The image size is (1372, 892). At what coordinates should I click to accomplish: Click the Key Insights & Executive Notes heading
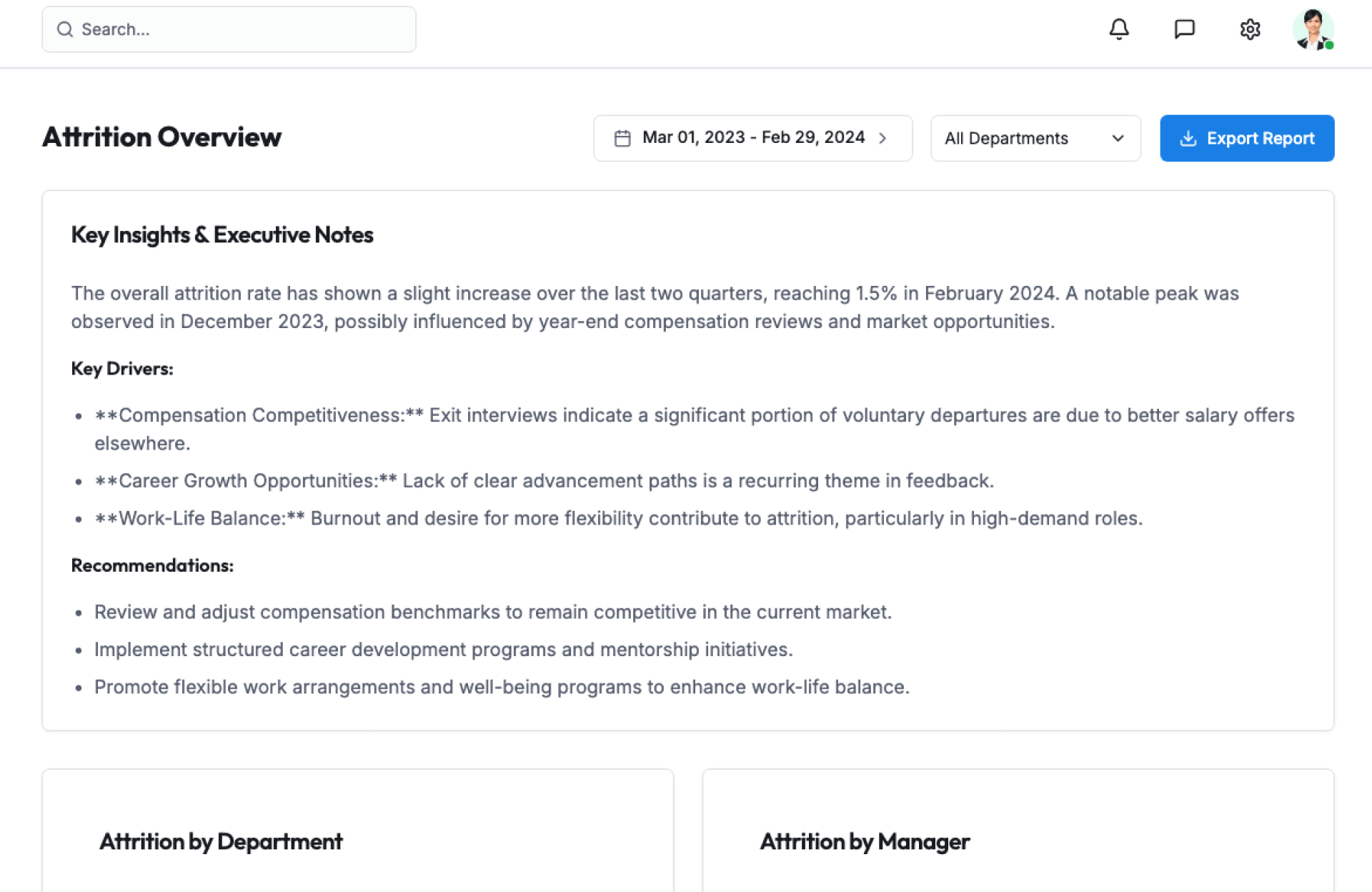click(222, 234)
